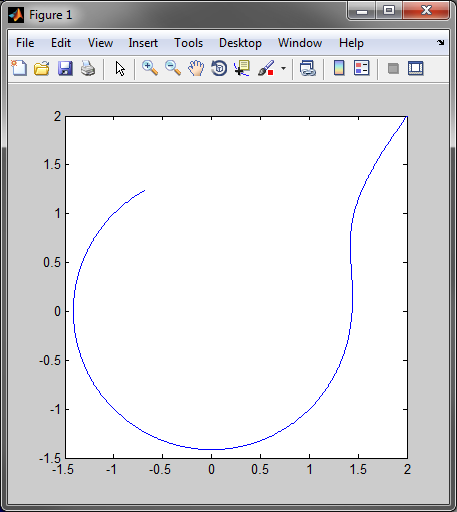
Task: Enable the Rotate 3D tool
Action: click(x=219, y=68)
